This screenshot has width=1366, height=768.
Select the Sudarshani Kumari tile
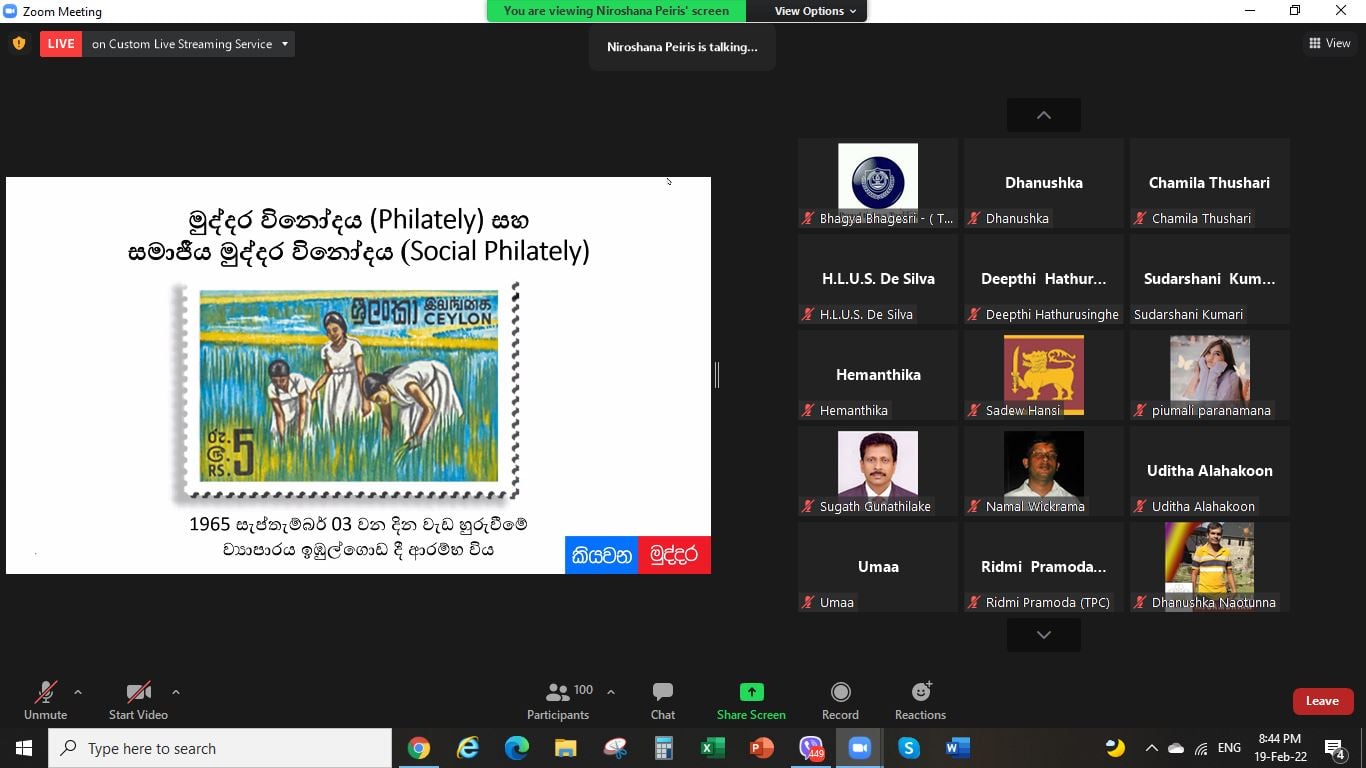[x=1210, y=279]
